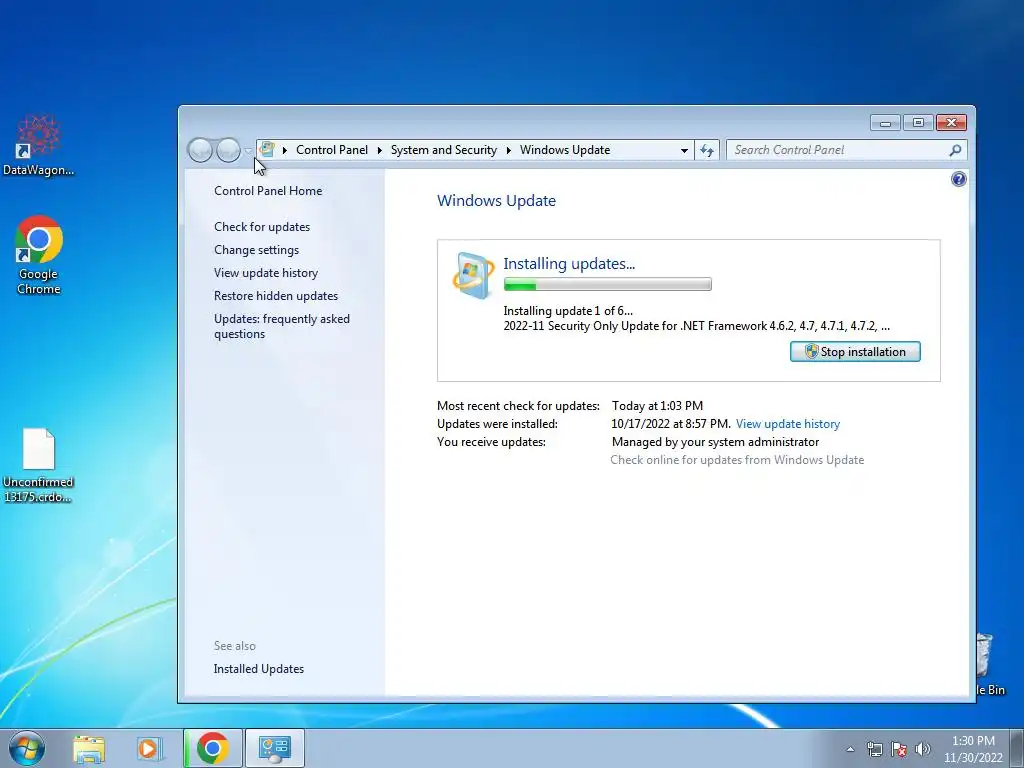The image size is (1024, 768).
Task: Open Installed Updates link
Action: point(259,669)
